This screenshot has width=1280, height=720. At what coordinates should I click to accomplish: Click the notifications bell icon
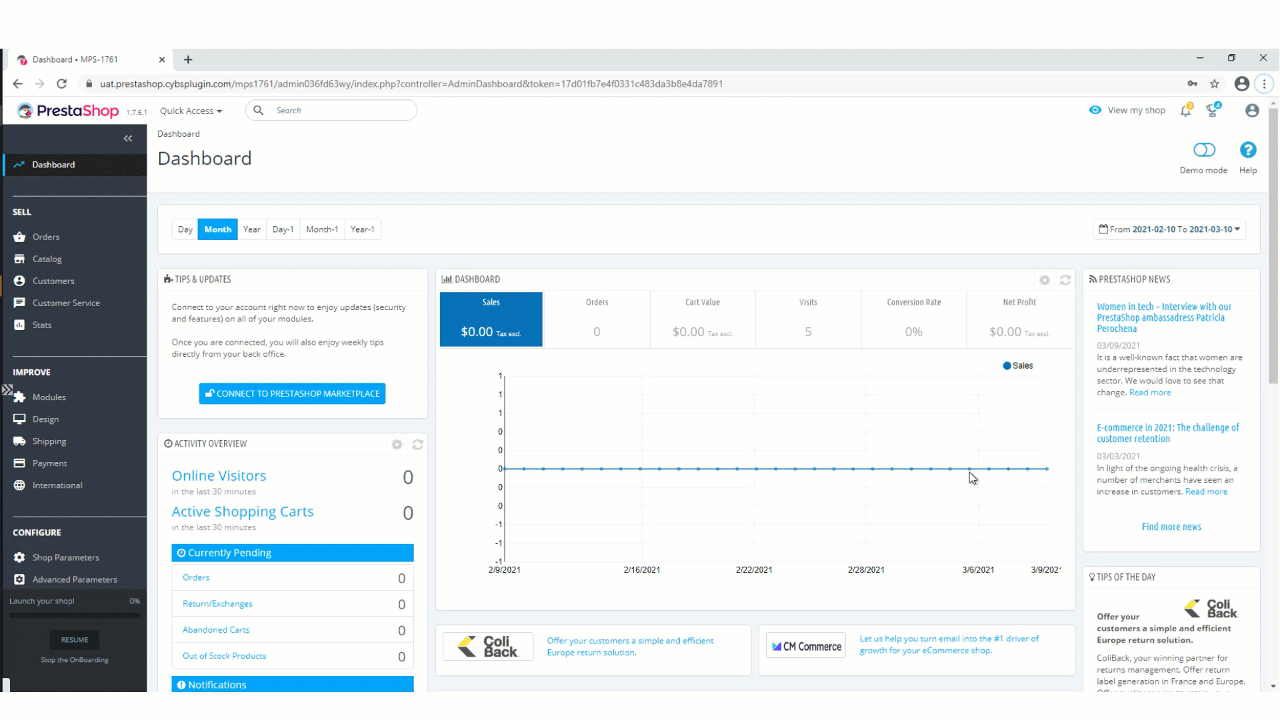[1185, 111]
